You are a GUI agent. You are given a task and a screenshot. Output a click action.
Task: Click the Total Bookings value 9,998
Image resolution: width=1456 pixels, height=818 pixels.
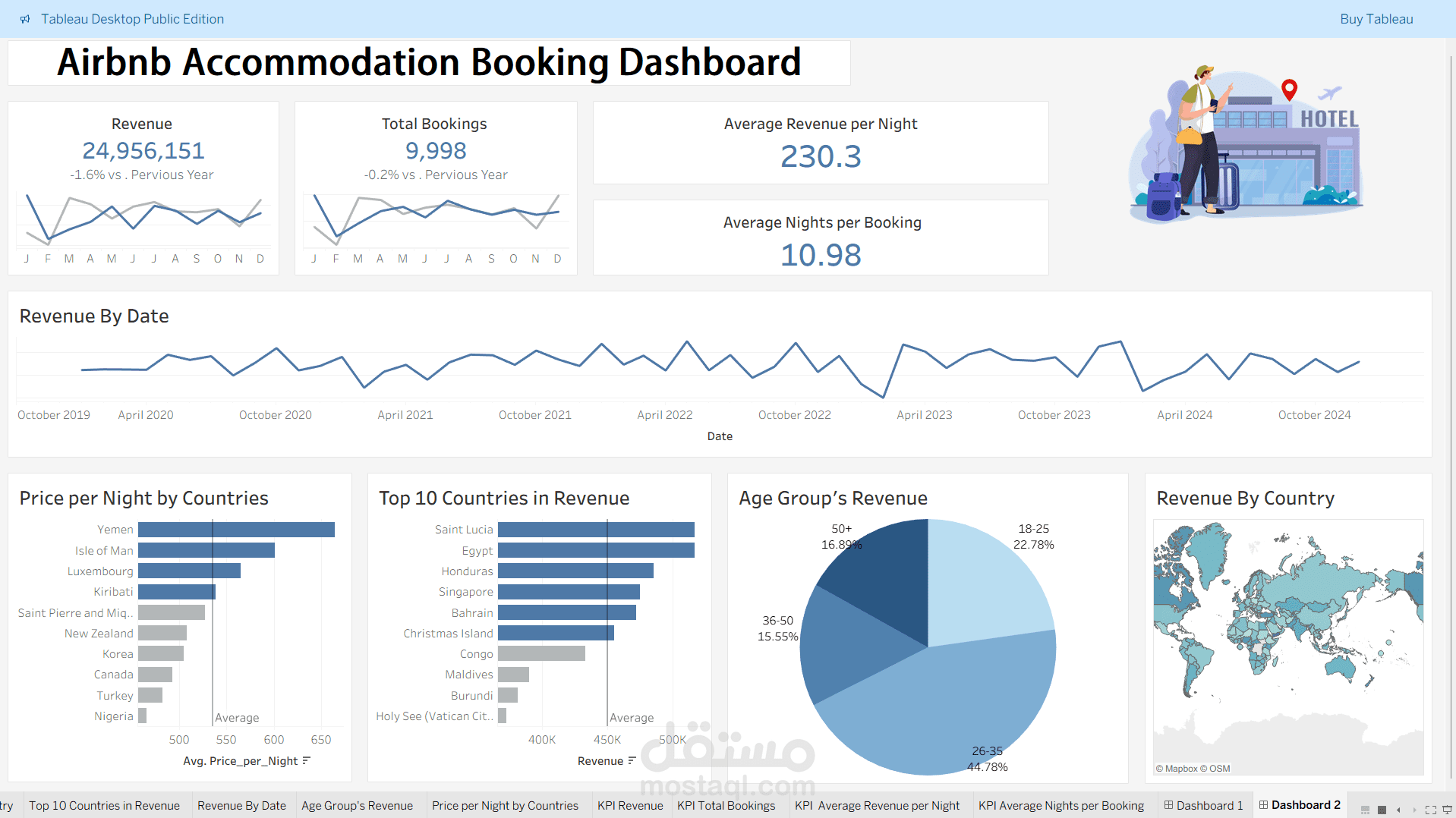(436, 151)
